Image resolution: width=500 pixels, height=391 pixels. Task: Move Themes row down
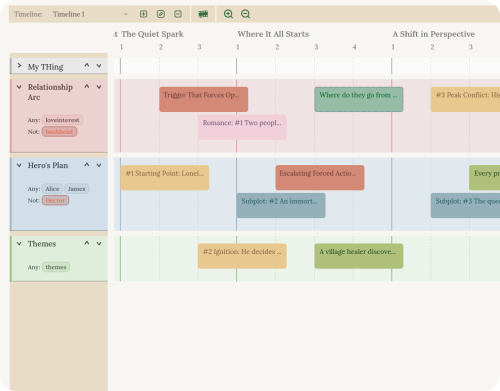[99, 244]
